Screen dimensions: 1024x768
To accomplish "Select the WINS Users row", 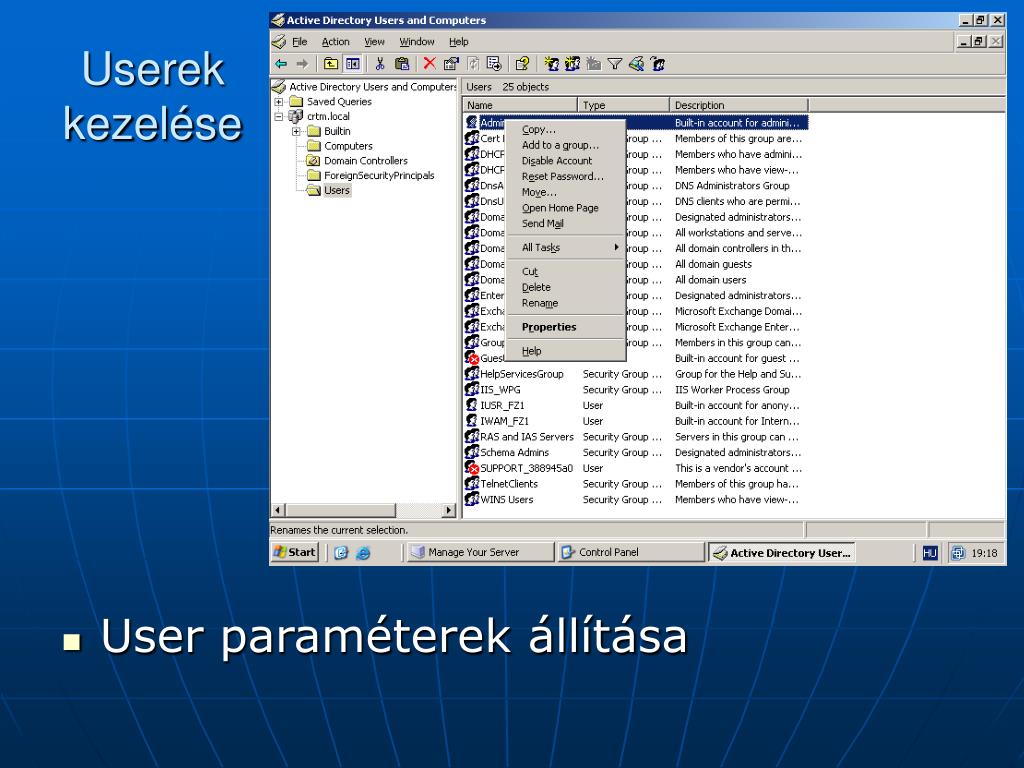I will click(x=635, y=500).
